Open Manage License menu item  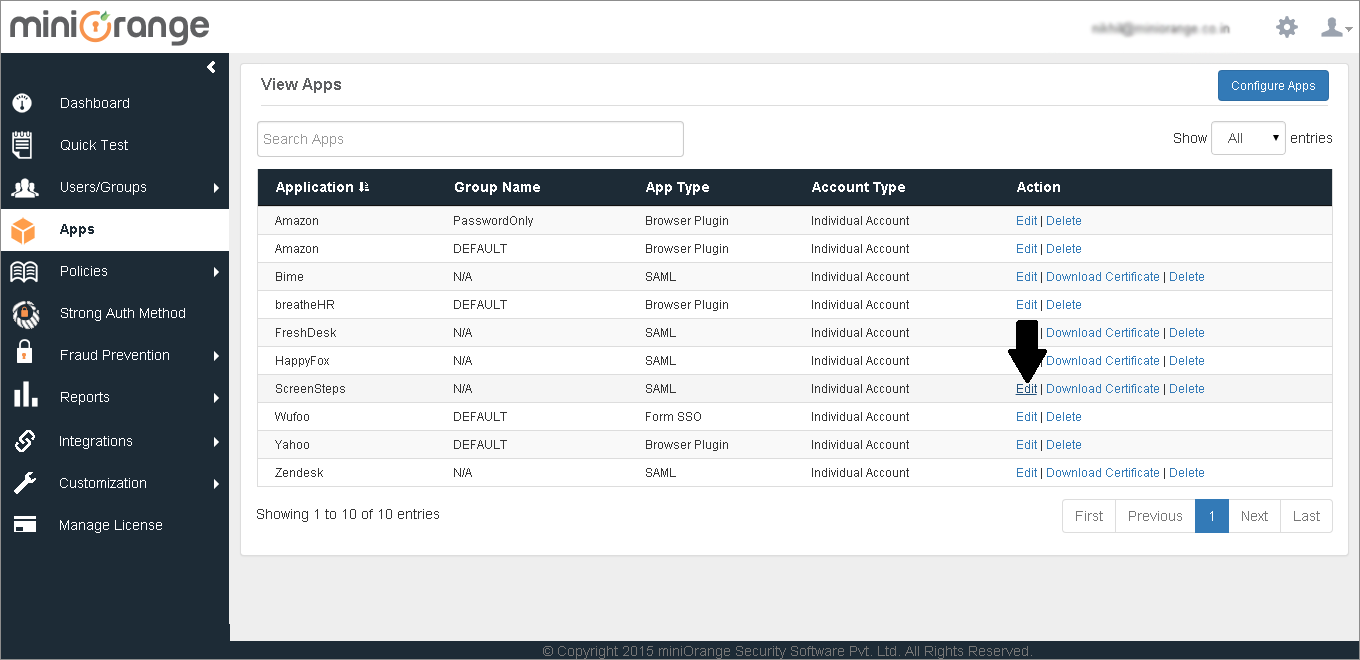click(x=110, y=525)
